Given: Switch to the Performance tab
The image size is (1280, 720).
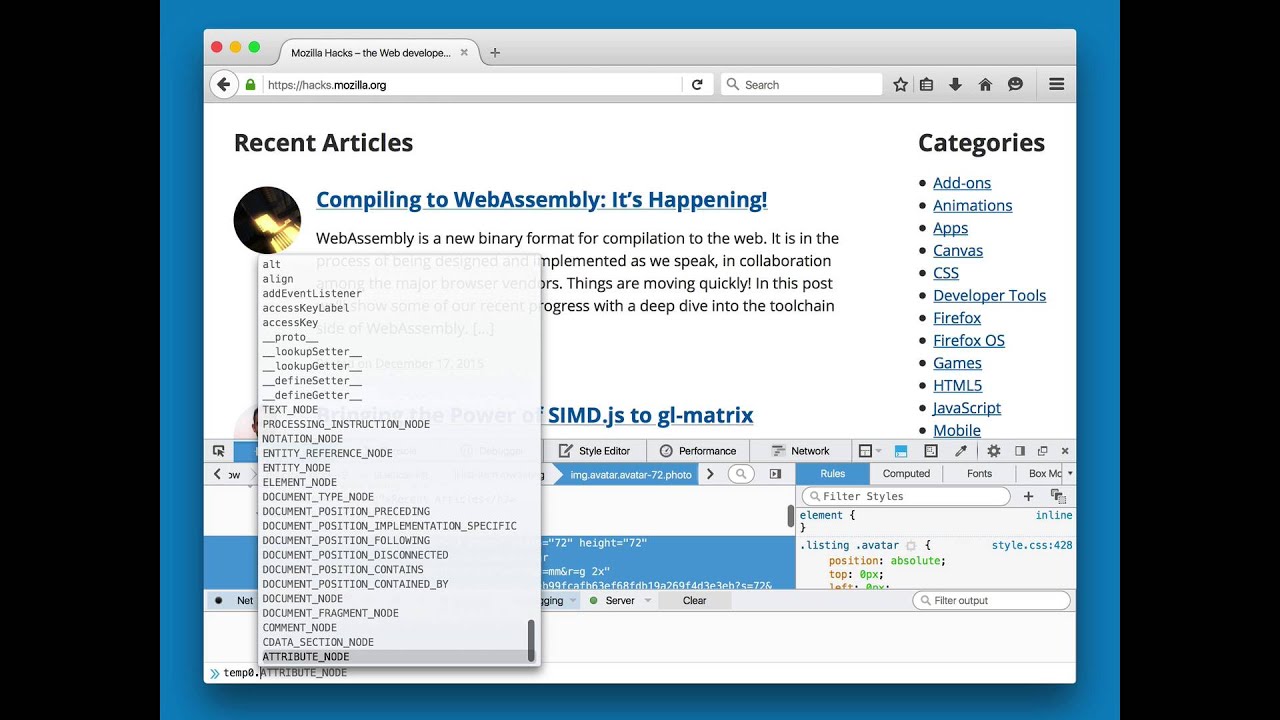Looking at the screenshot, I should (x=698, y=451).
